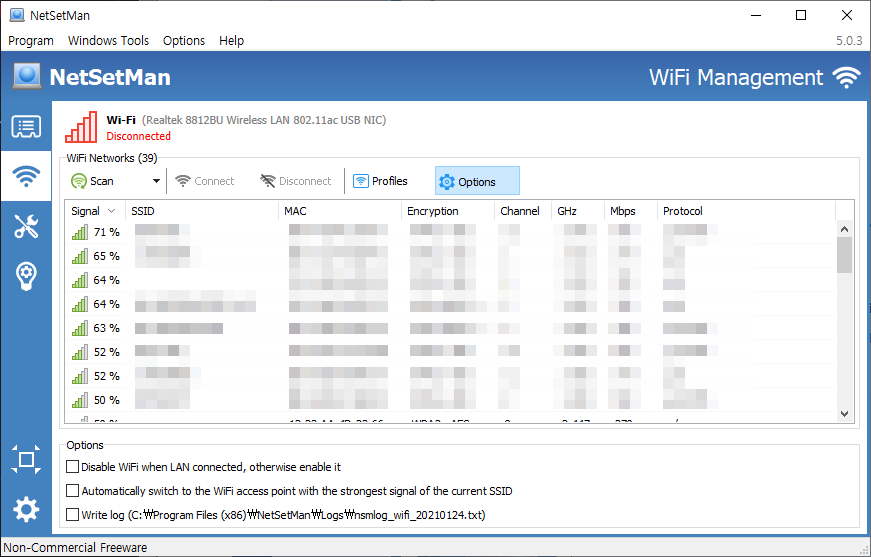Screen dimensions: 871x557
Task: Click the WiFi Management header wifi icon
Action: tap(846, 78)
